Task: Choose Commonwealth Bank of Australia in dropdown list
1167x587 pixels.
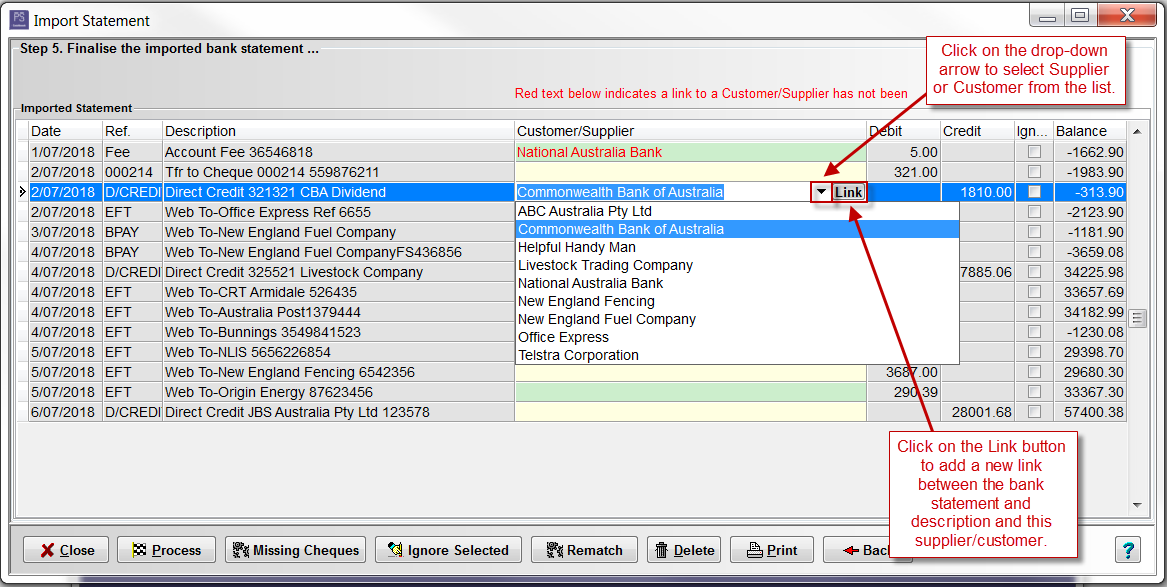Action: (737, 229)
